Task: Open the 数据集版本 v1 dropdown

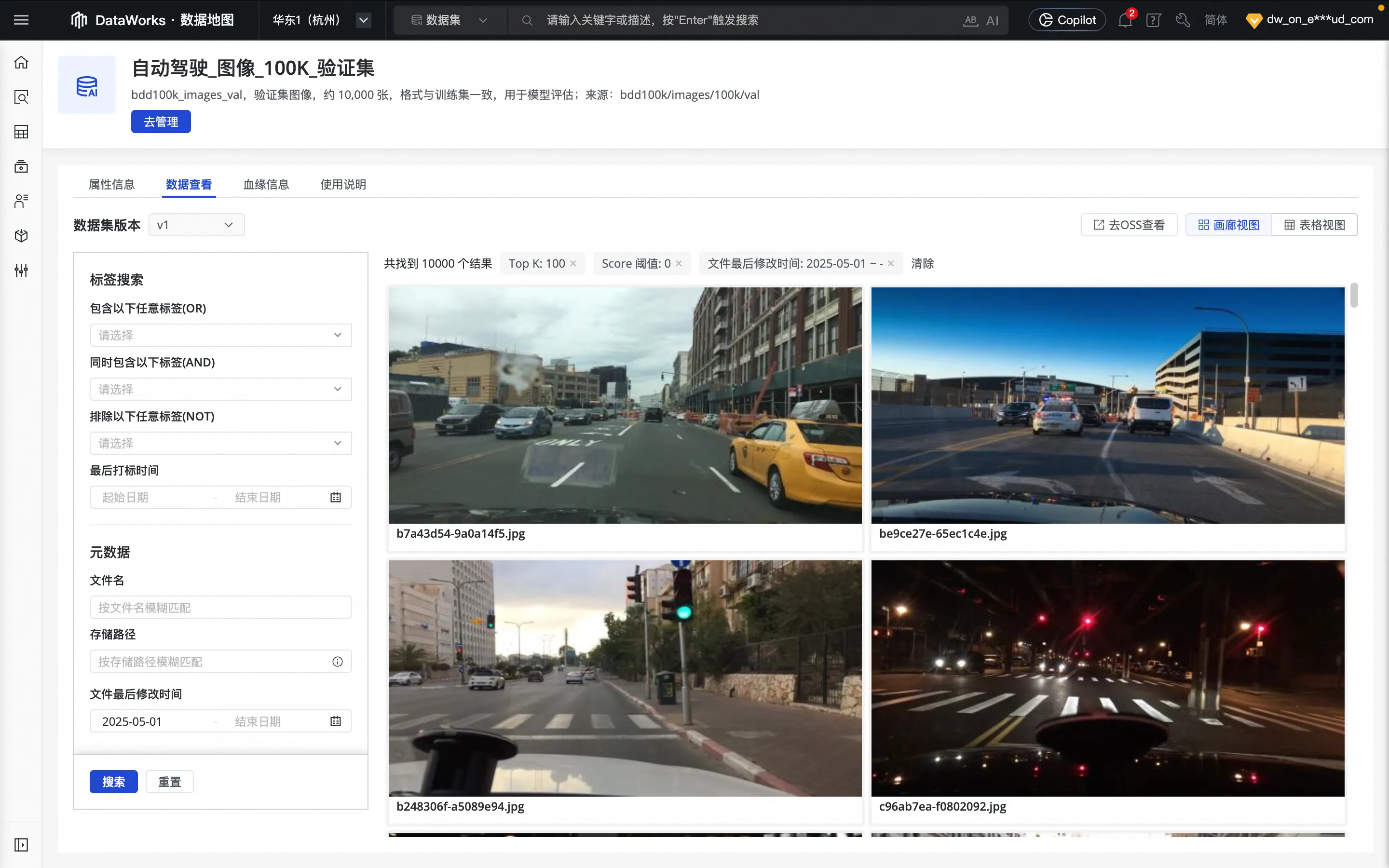Action: point(196,225)
